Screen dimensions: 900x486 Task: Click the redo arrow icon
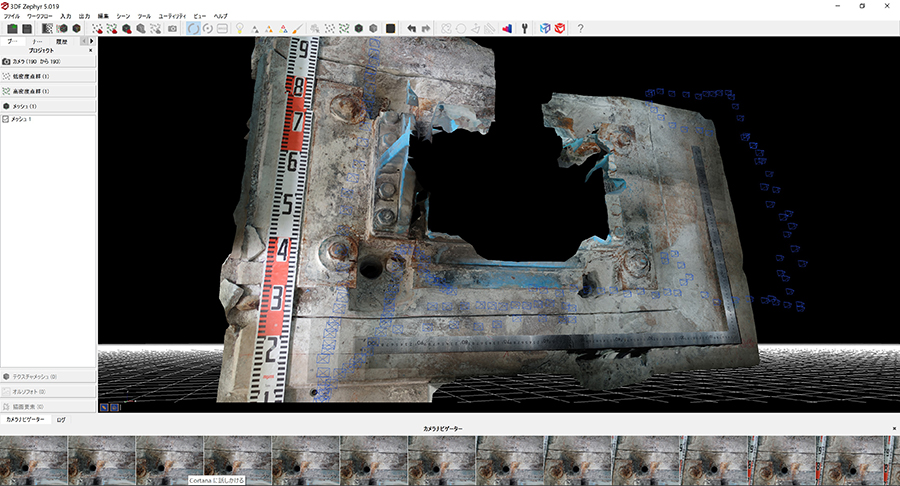(x=426, y=28)
